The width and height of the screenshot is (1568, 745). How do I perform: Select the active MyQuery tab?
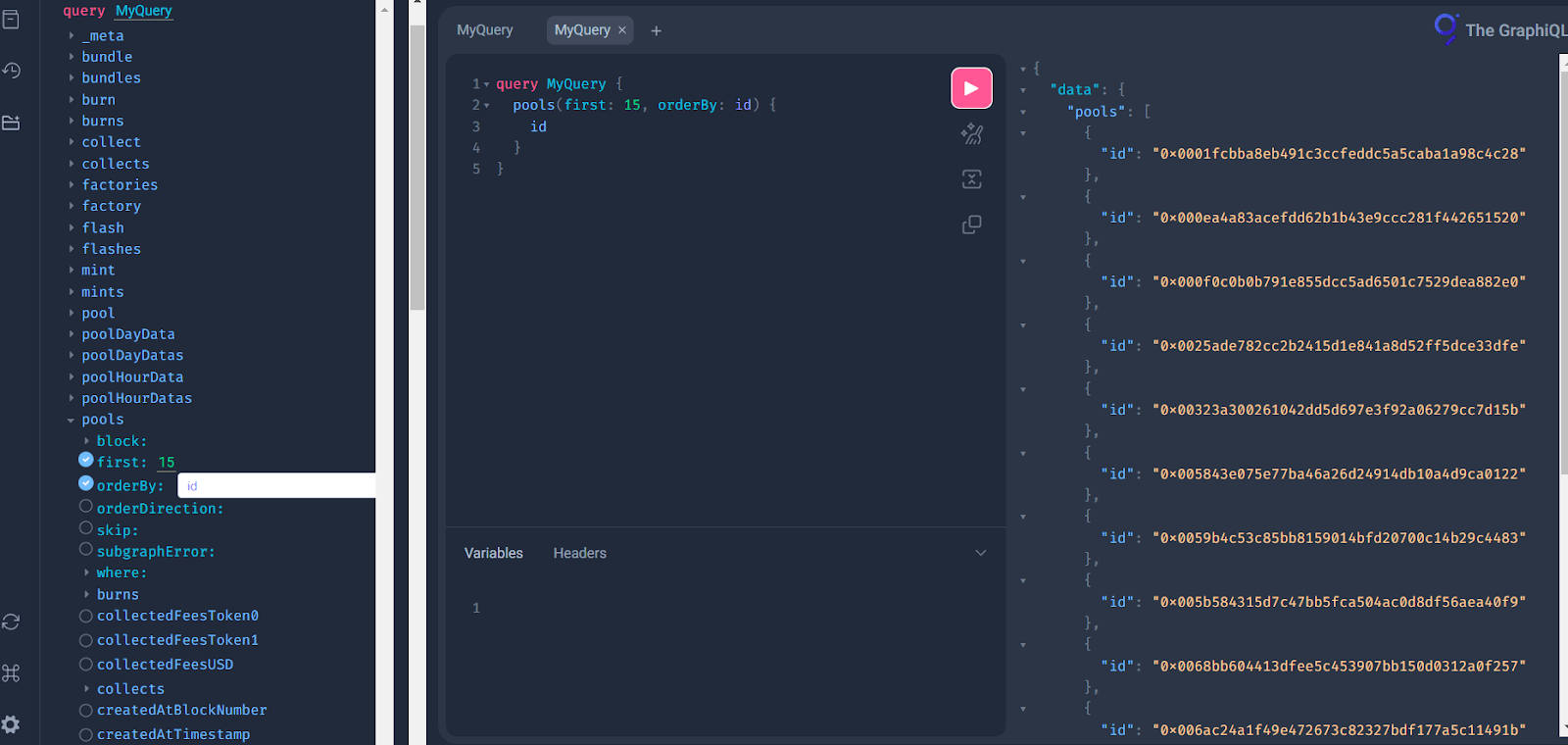pos(582,30)
